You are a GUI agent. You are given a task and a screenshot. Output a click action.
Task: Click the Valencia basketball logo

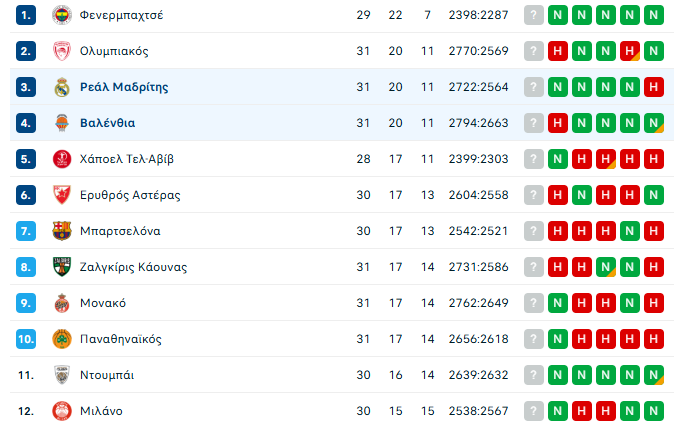point(61,123)
